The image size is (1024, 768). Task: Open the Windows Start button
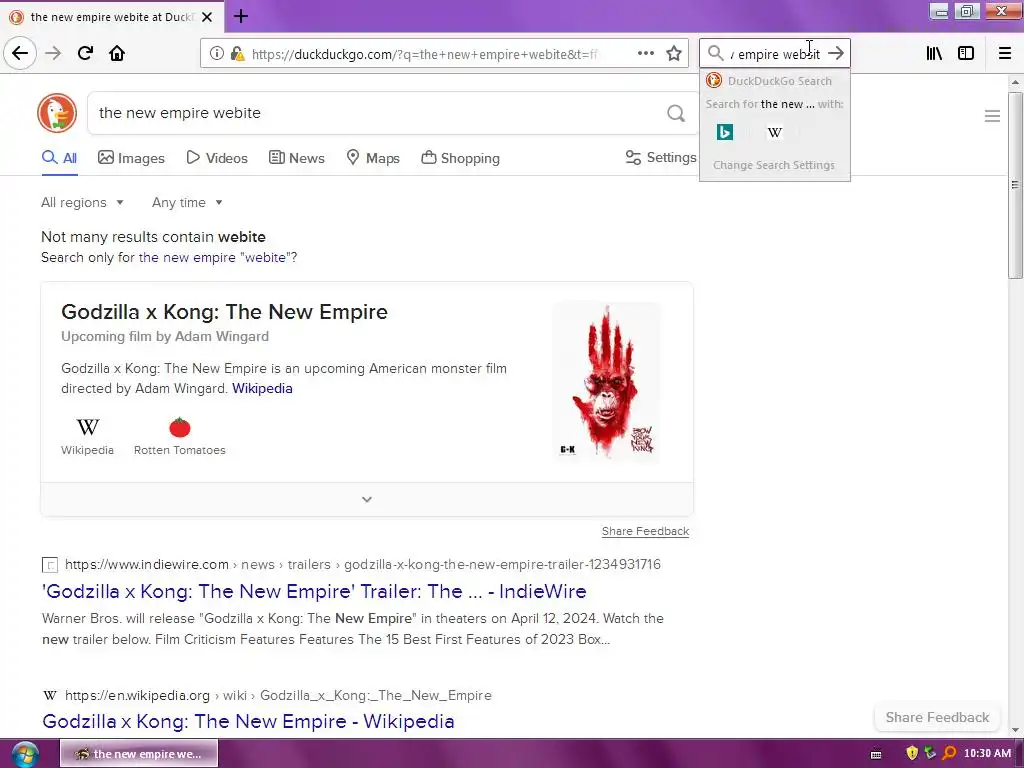25,754
